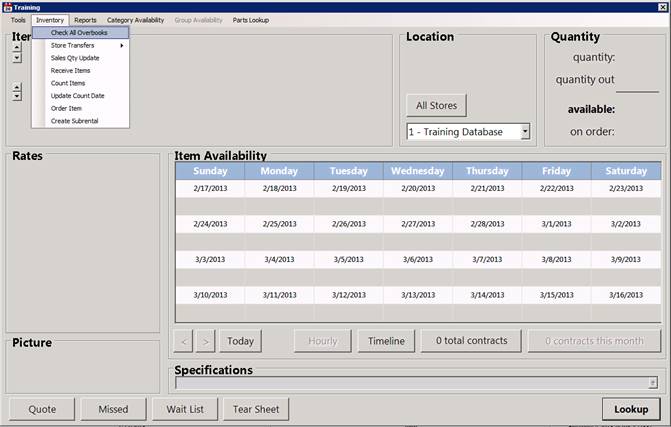
Task: Click the Specifications scrollbar button
Action: coord(652,382)
